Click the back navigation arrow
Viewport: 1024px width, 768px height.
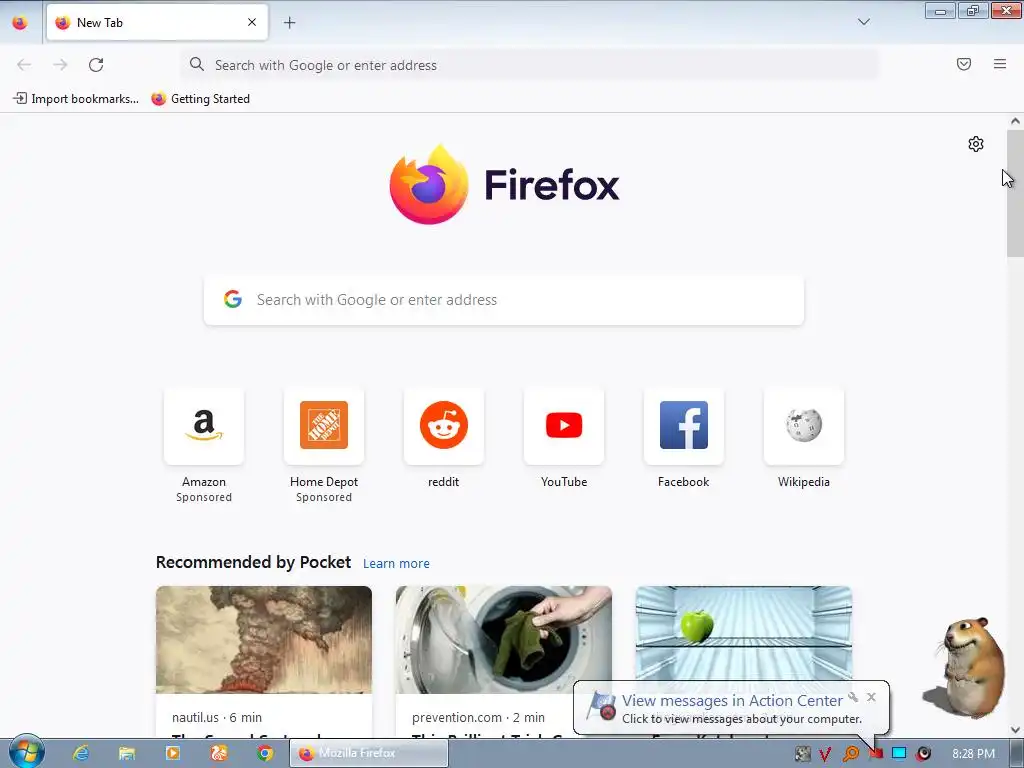pyautogui.click(x=24, y=65)
